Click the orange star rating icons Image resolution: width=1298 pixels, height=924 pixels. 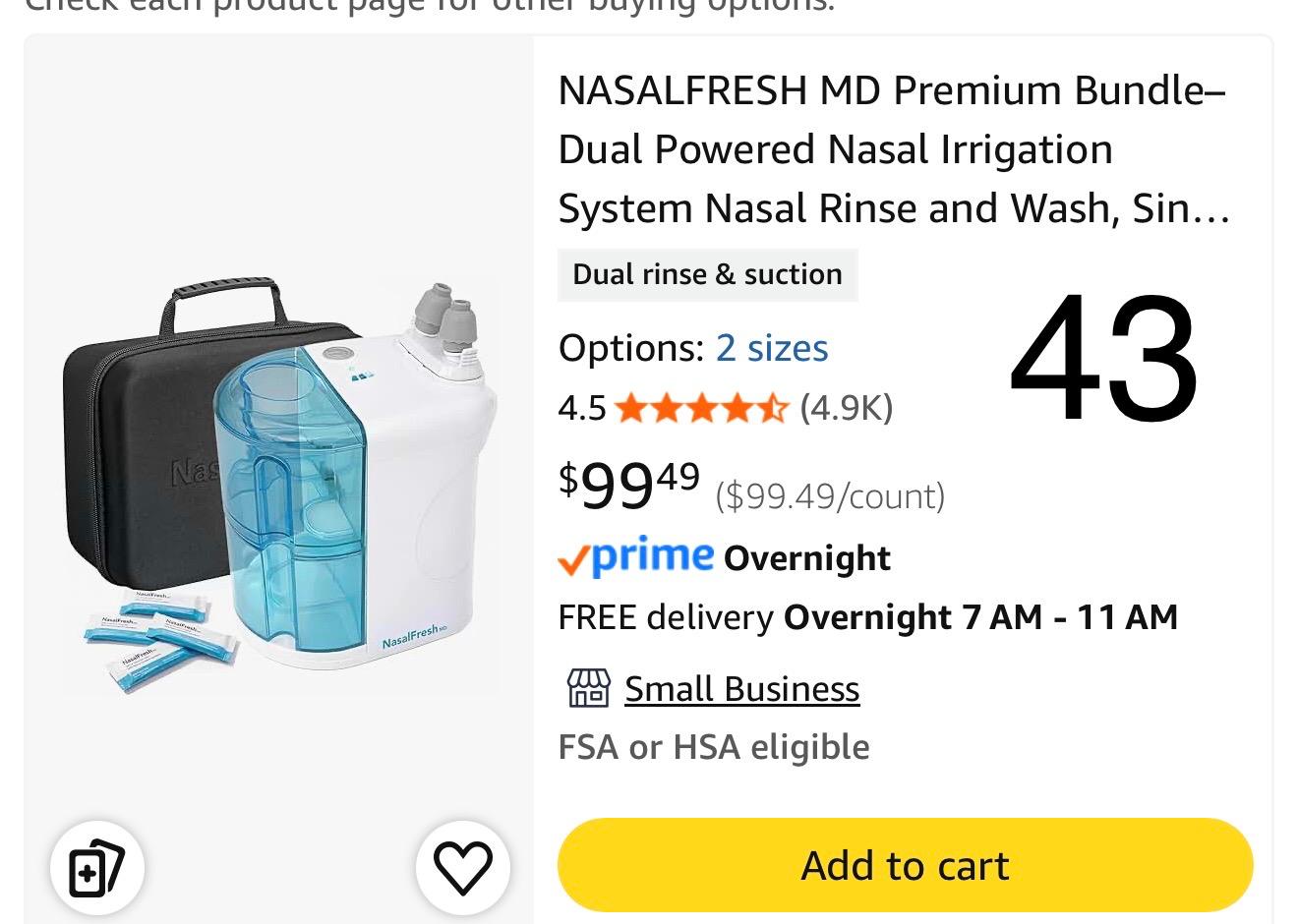click(701, 407)
